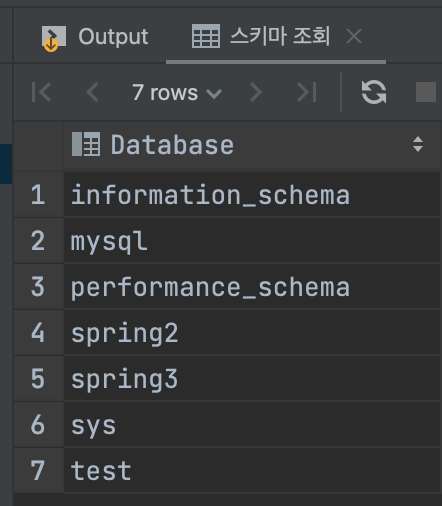The image size is (442, 506).
Task: Switch to the Output tab
Action: click(95, 36)
